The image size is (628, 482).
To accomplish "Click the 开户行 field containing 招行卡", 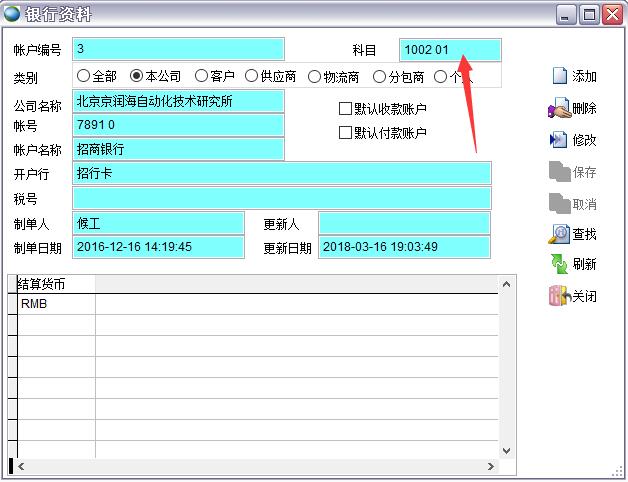I will (282, 173).
